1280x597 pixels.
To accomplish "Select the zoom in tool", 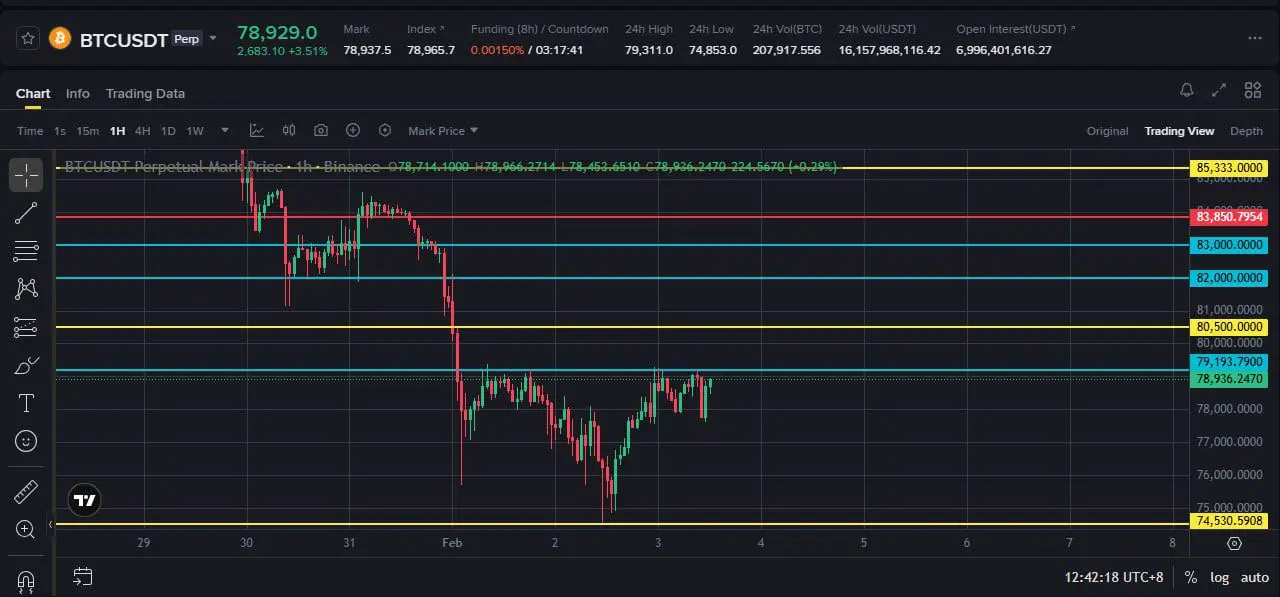I will pos(26,529).
